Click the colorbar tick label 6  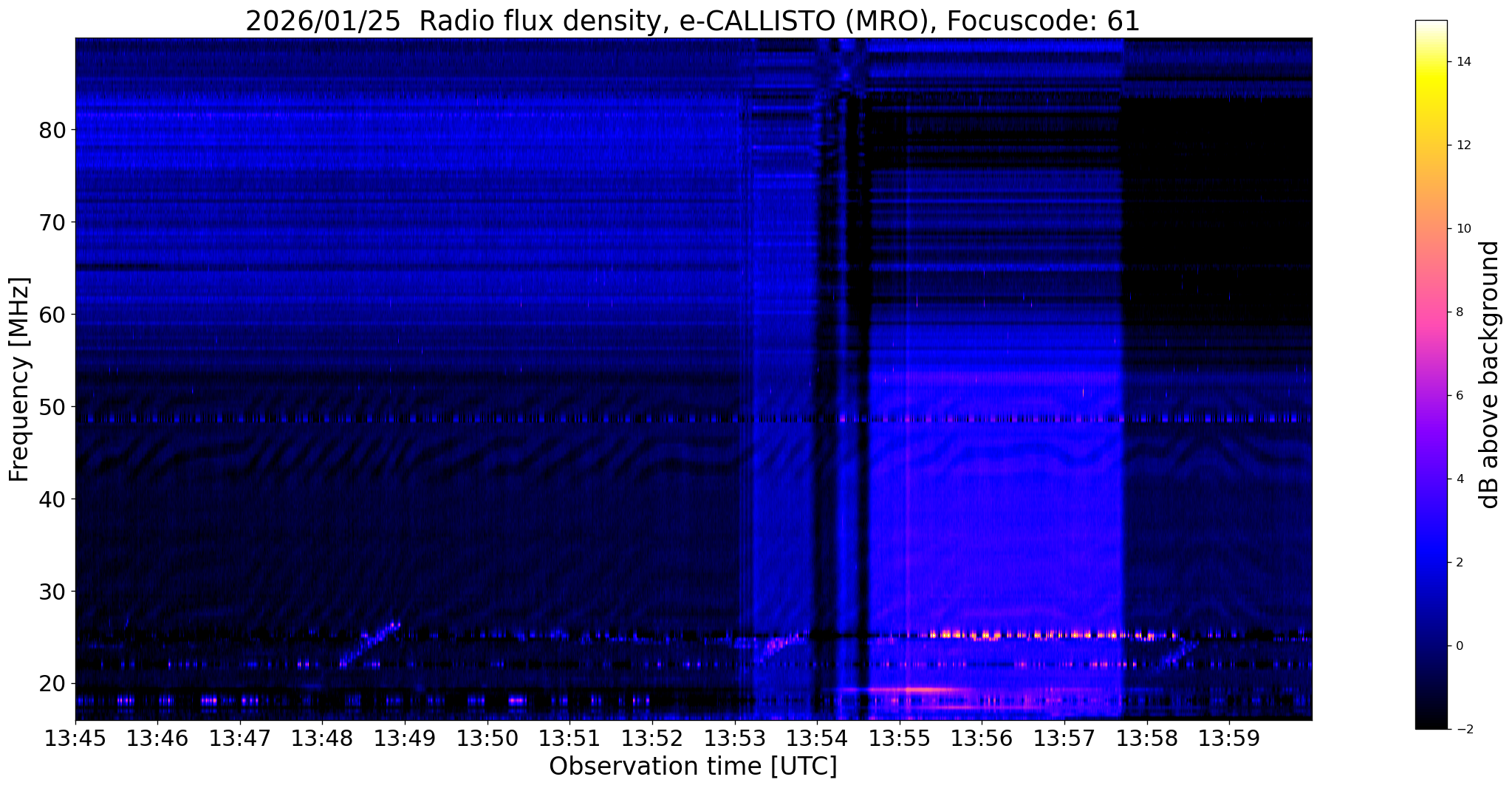pos(1460,396)
